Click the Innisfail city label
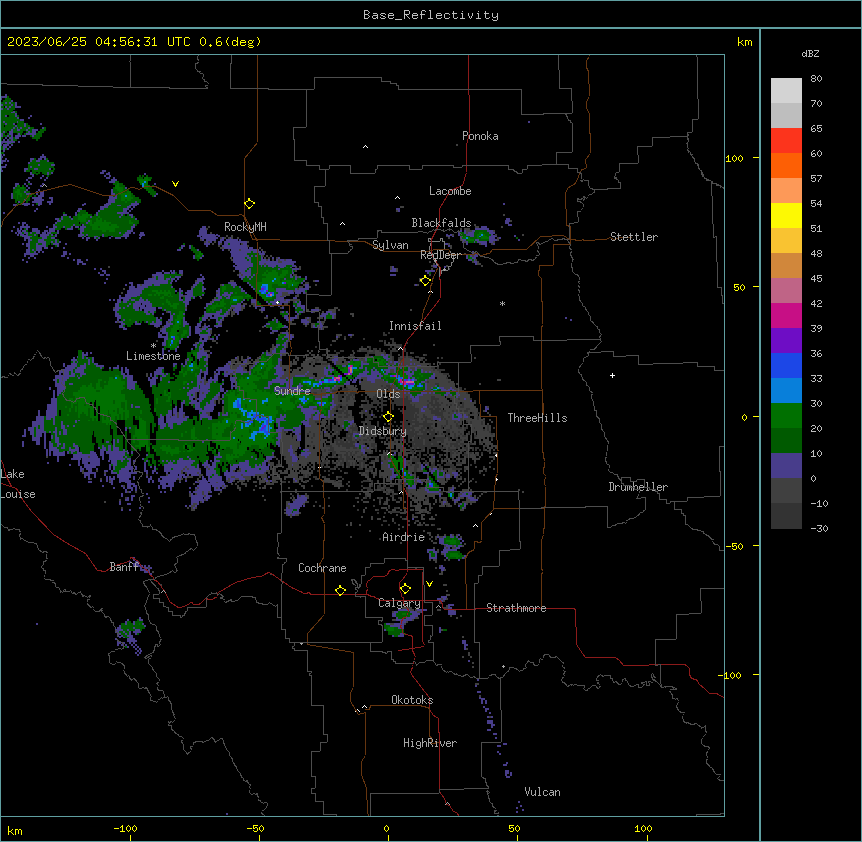This screenshot has height=842, width=862. (415, 326)
